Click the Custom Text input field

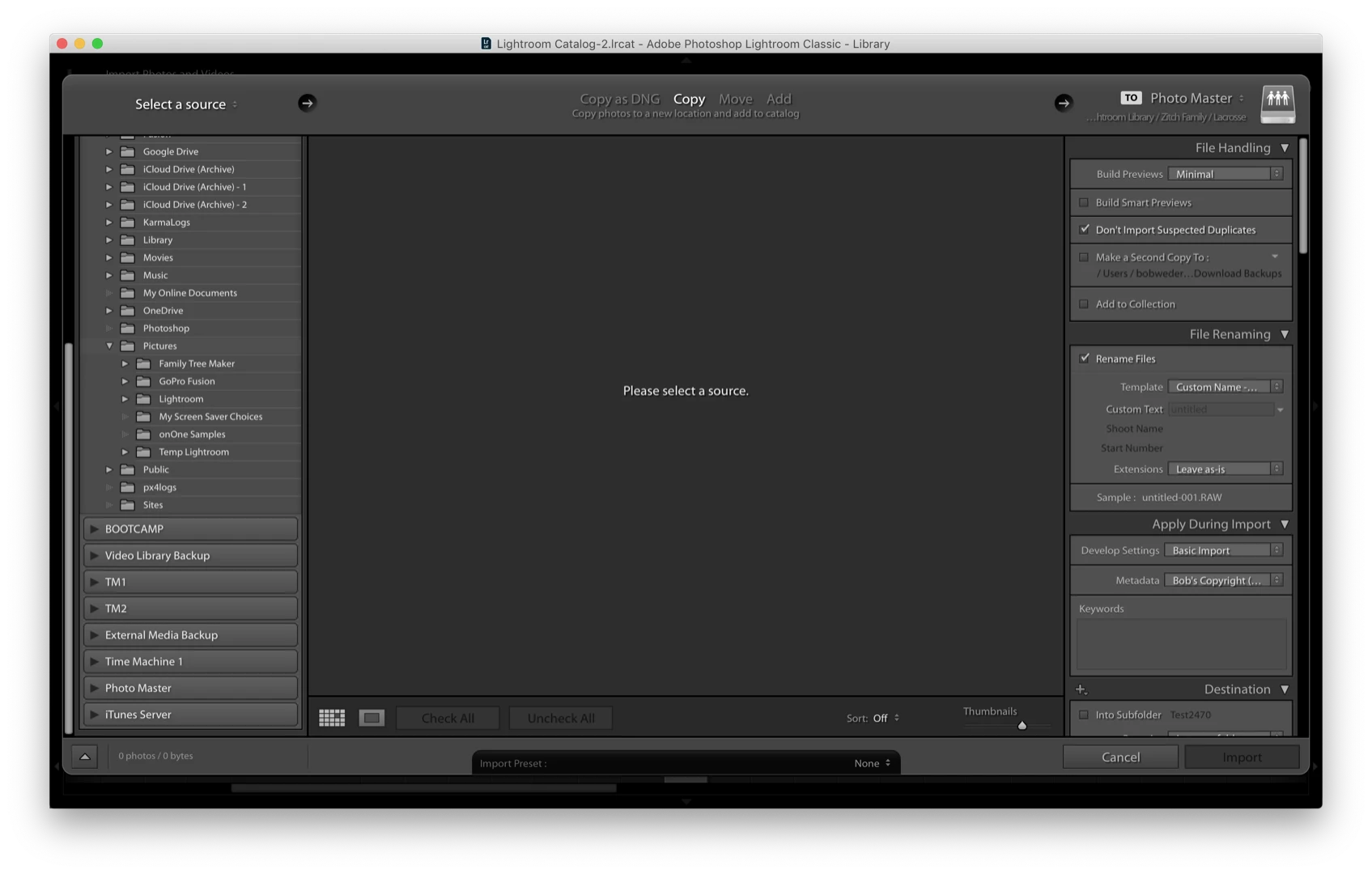click(x=1221, y=409)
